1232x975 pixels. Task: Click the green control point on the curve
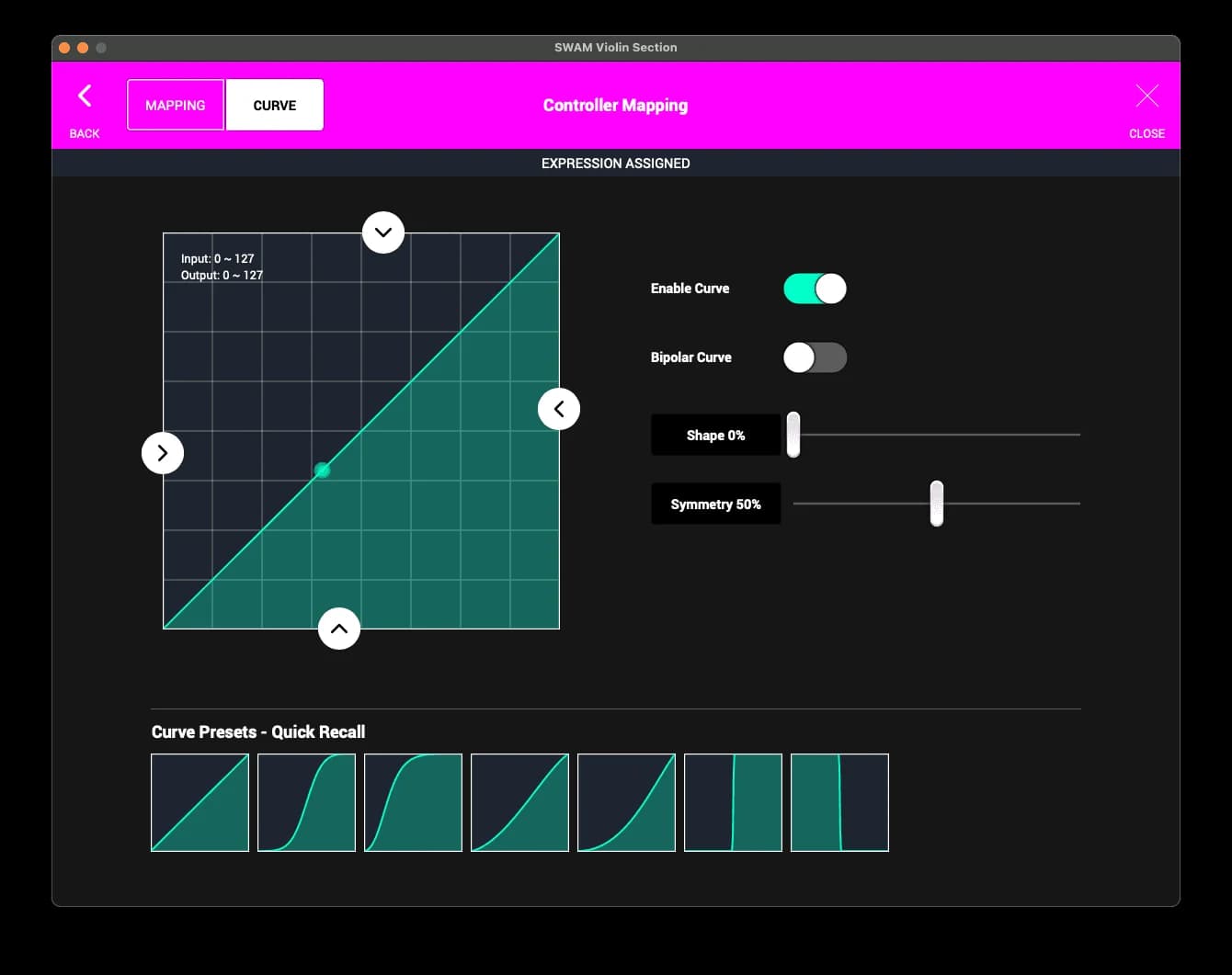[x=322, y=470]
